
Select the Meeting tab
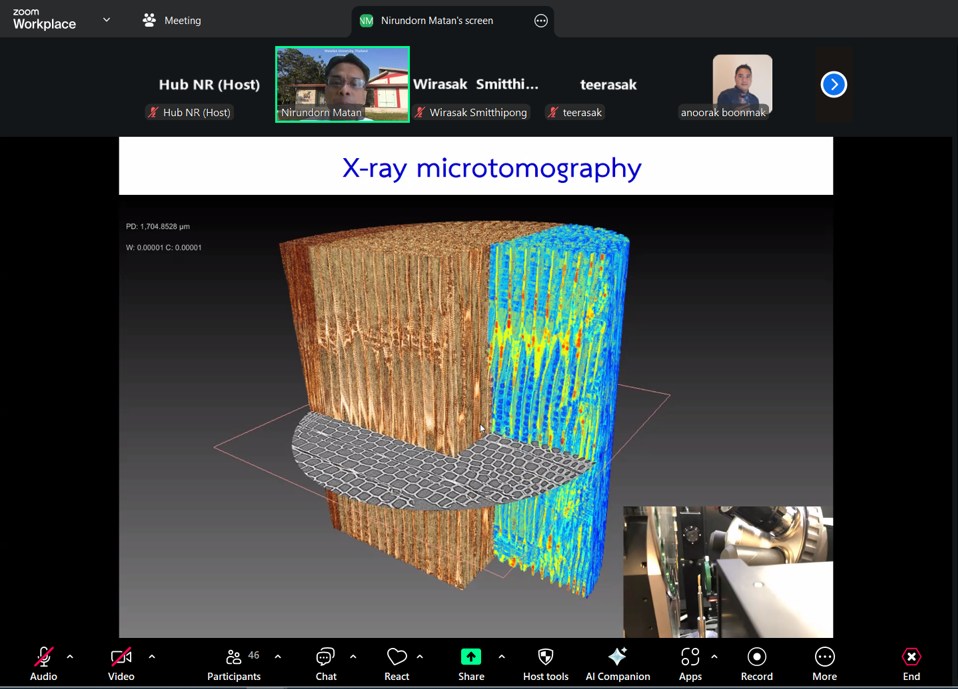[x=172, y=20]
